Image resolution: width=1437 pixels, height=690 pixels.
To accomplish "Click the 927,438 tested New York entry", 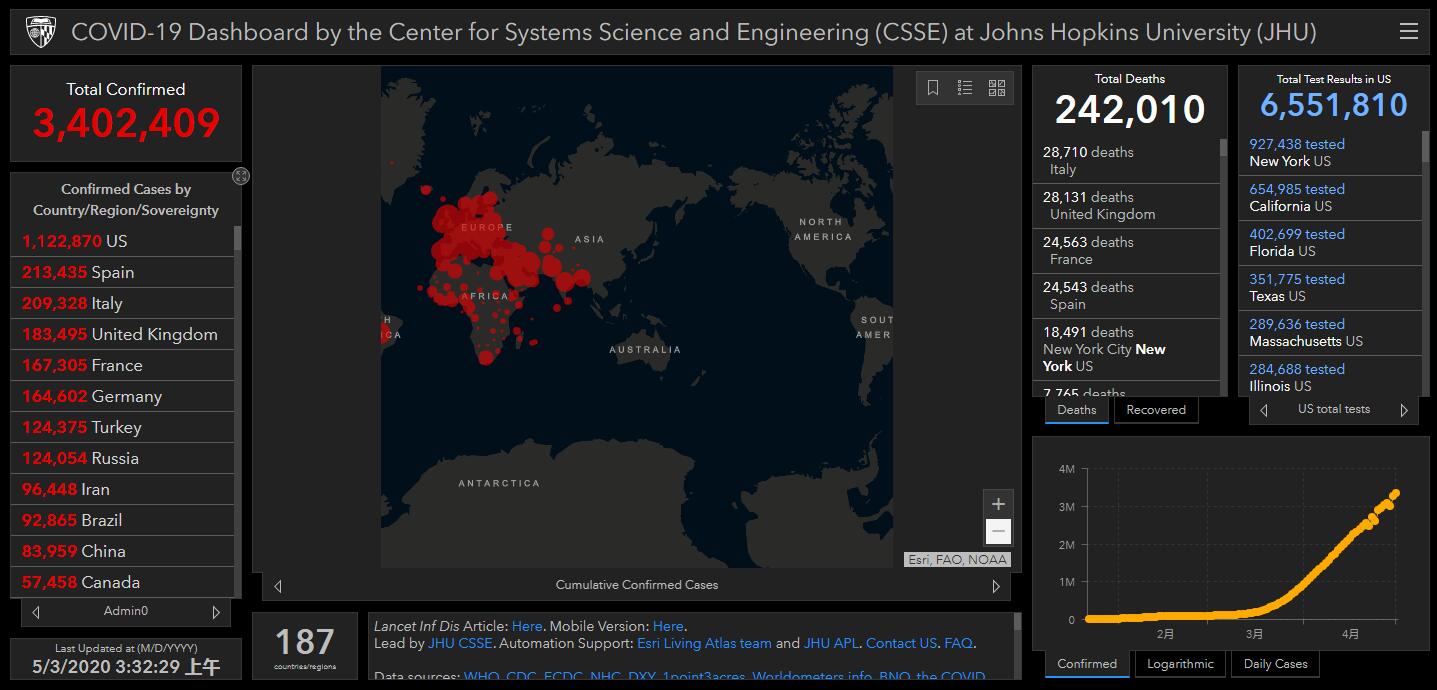I will 1331,153.
